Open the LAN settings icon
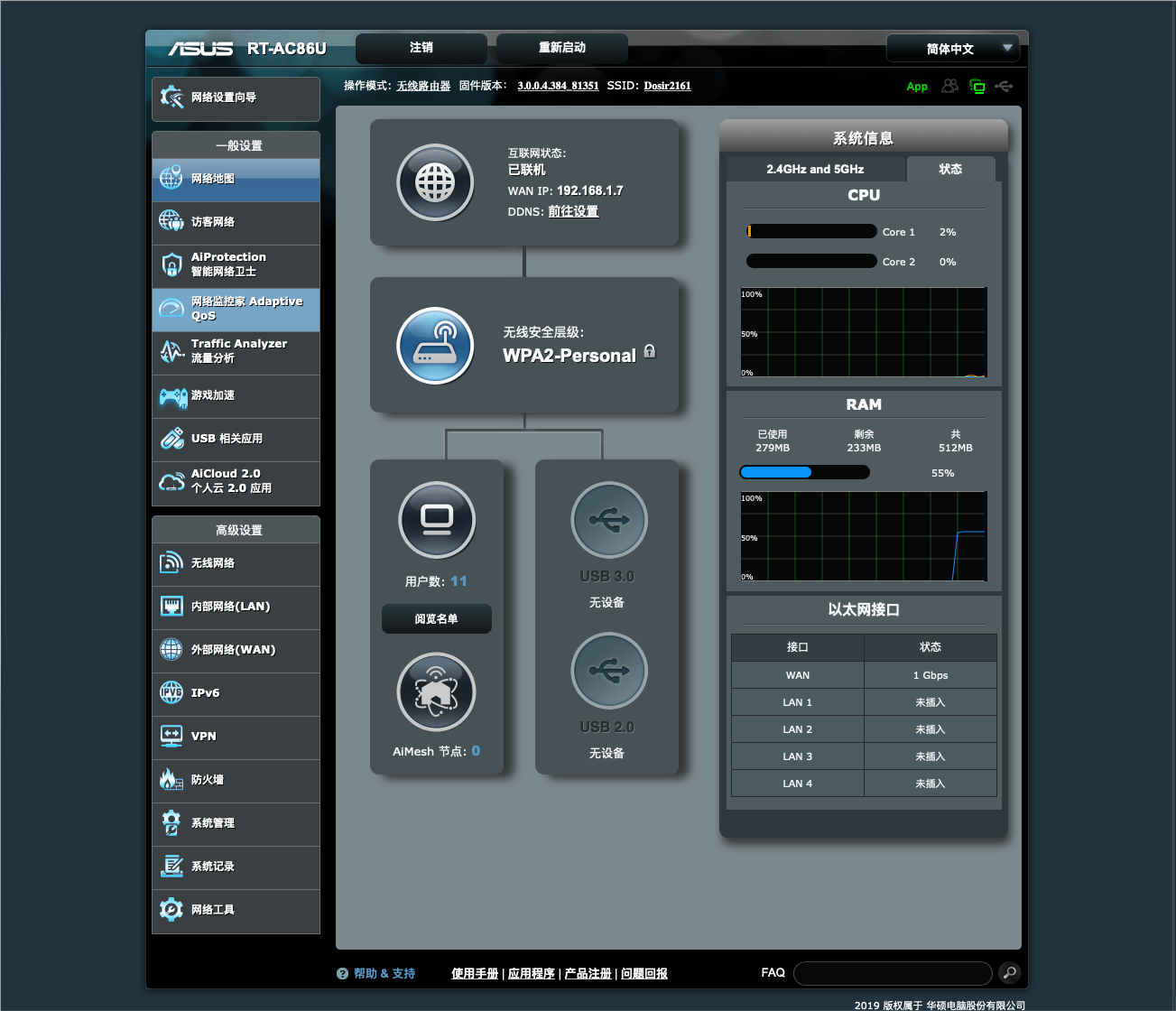Image resolution: width=1176 pixels, height=1011 pixels. click(x=171, y=607)
